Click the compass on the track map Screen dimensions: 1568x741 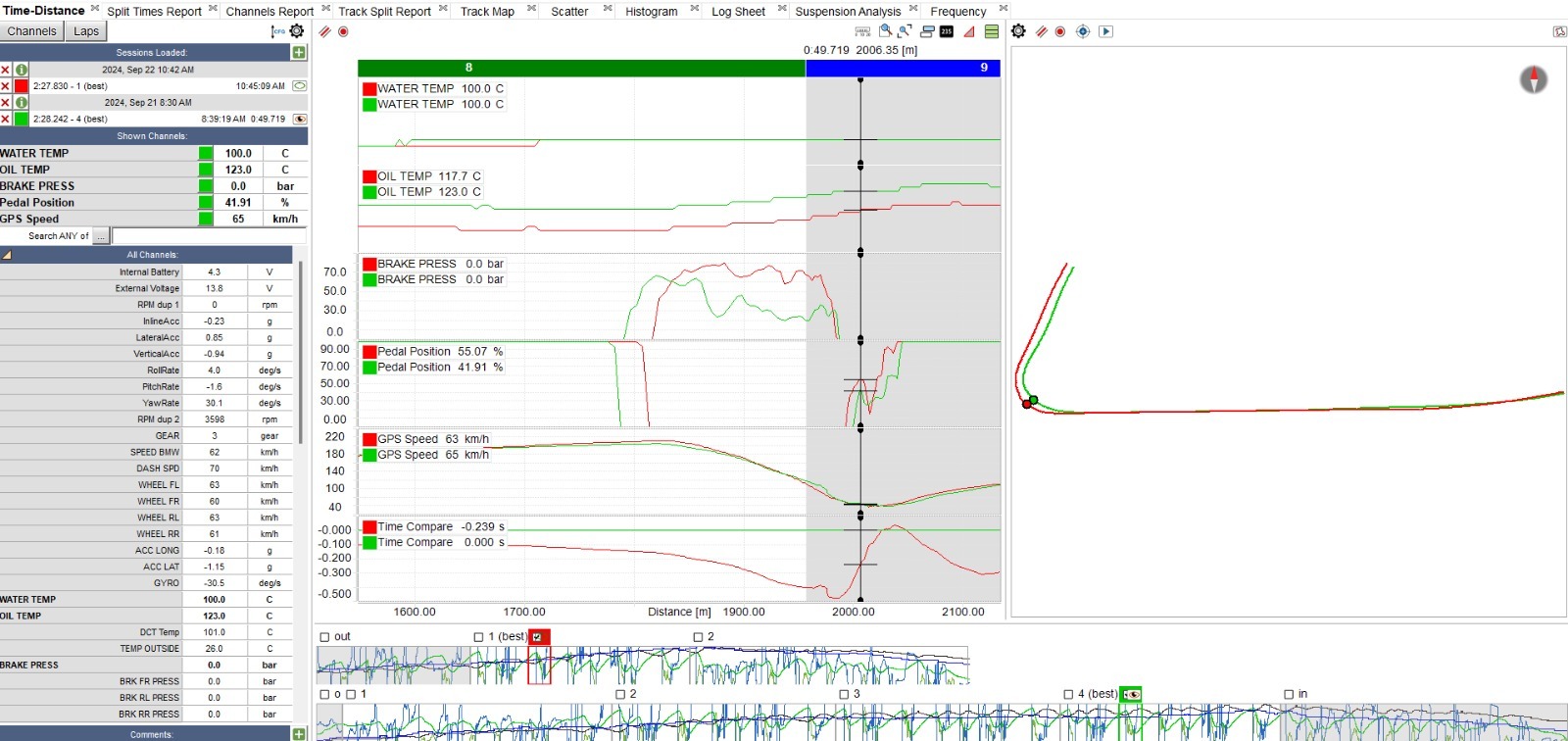pos(1534,79)
